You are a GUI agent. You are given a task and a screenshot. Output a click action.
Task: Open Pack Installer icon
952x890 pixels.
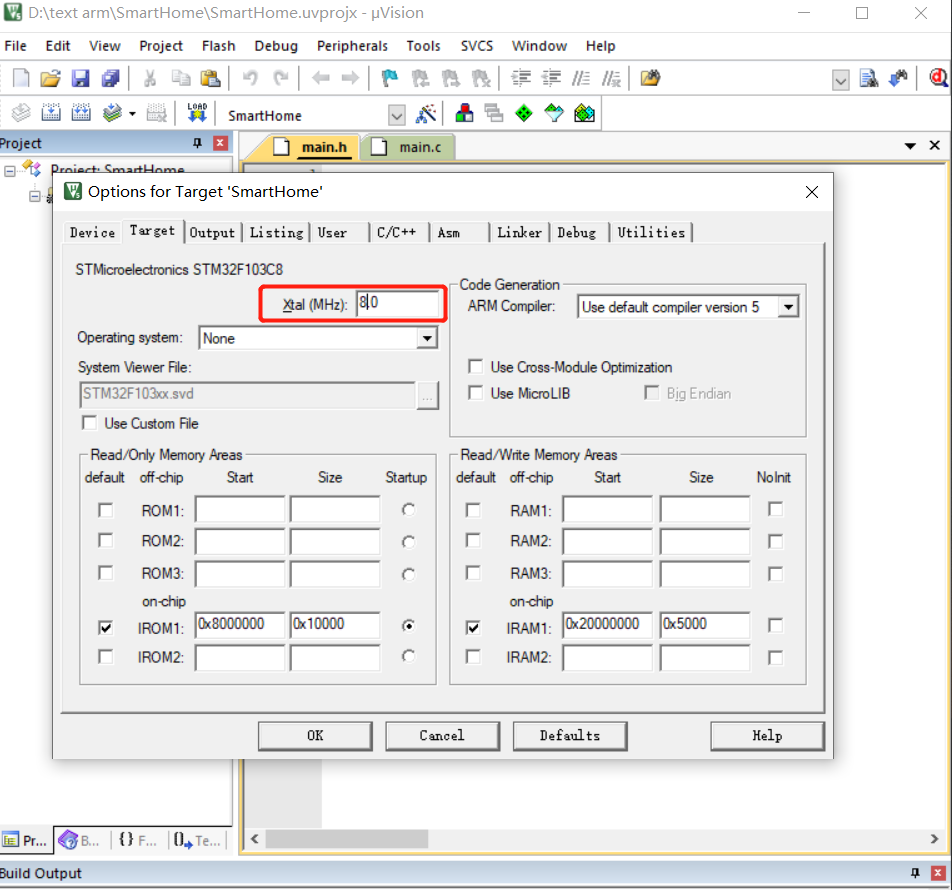click(x=584, y=114)
